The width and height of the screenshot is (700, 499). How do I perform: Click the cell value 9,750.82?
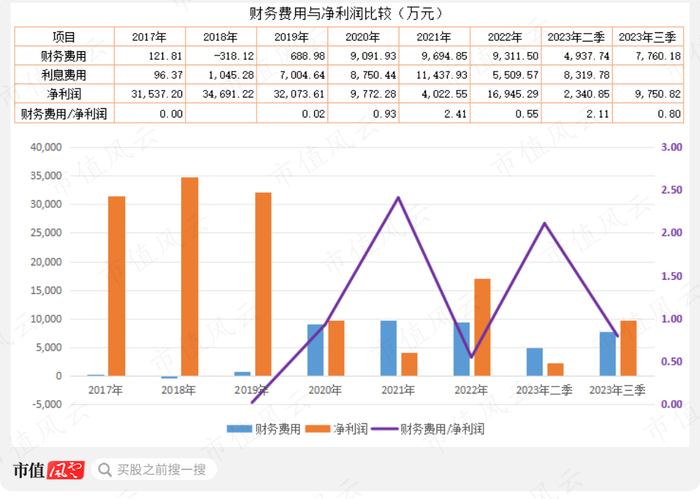click(x=658, y=94)
